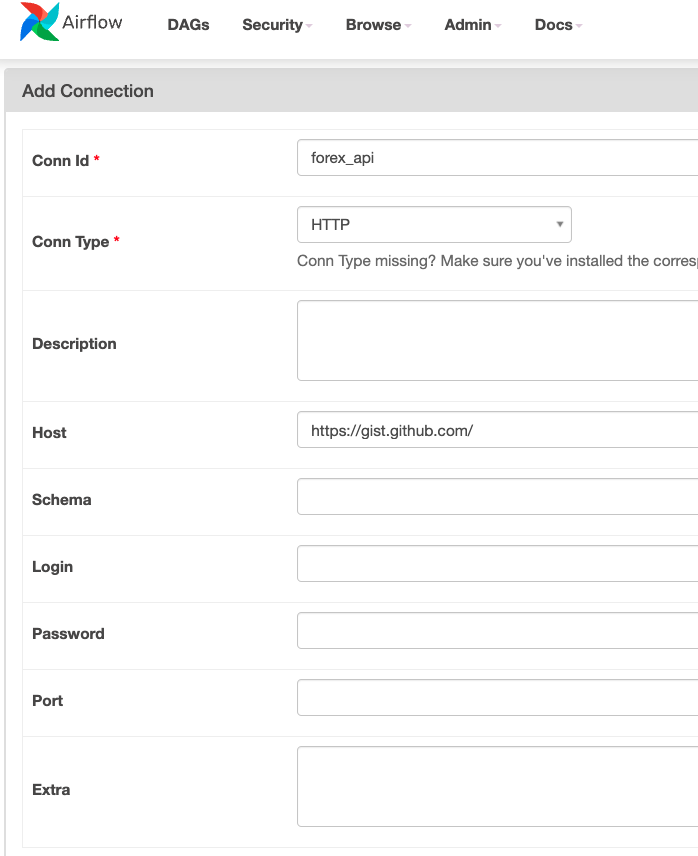The width and height of the screenshot is (698, 856).
Task: Click the Schema input field
Action: pyautogui.click(x=498, y=496)
